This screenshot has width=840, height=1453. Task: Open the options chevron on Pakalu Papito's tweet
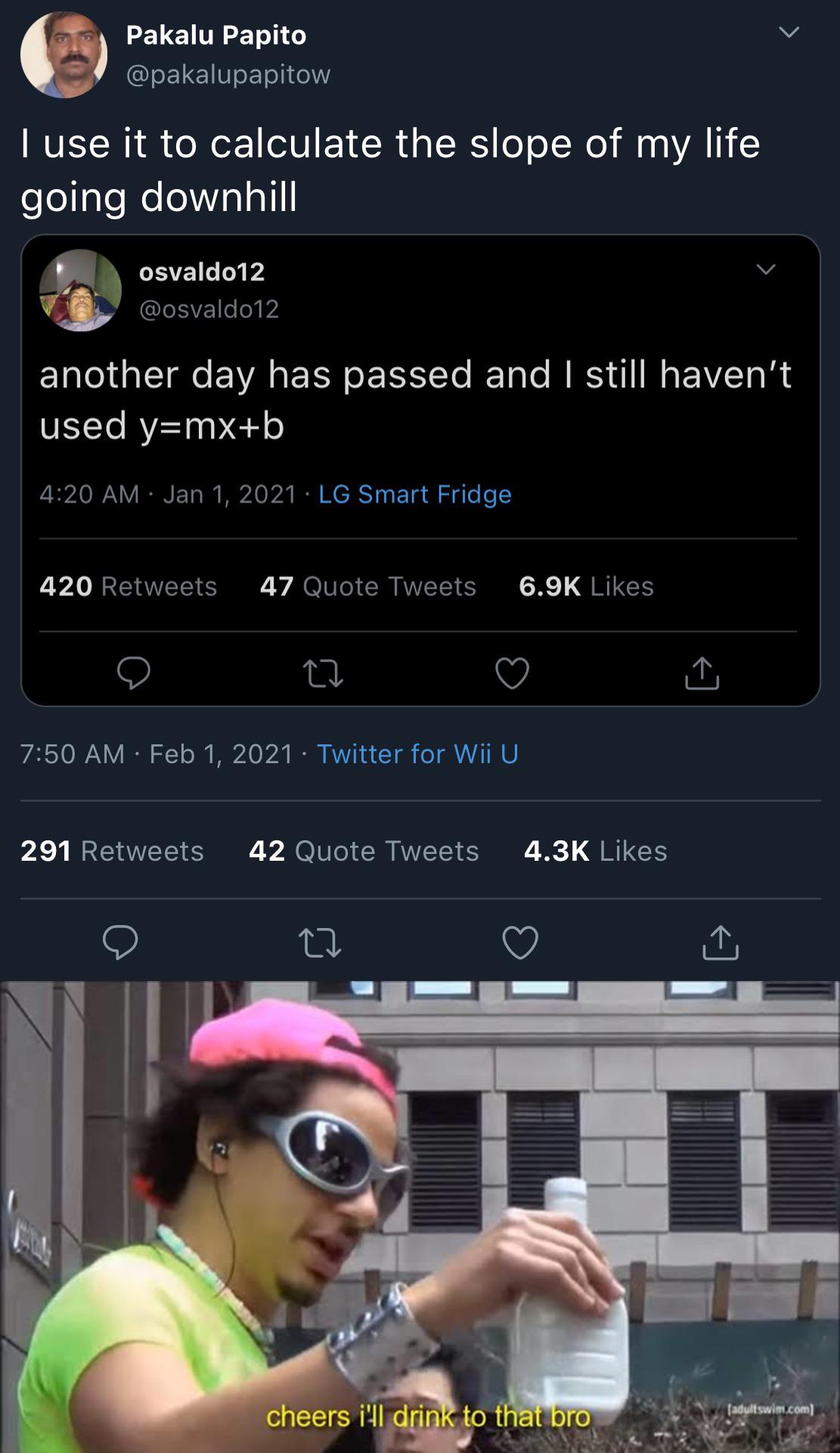(789, 33)
